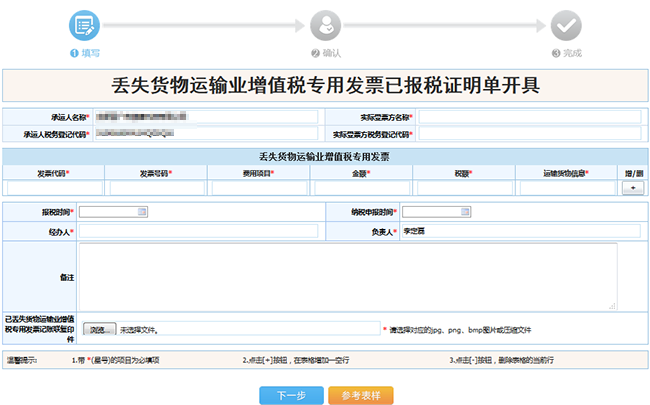This screenshot has height=405, width=650.
Task: Focus the 实际受票方名称 input field
Action: [529, 117]
